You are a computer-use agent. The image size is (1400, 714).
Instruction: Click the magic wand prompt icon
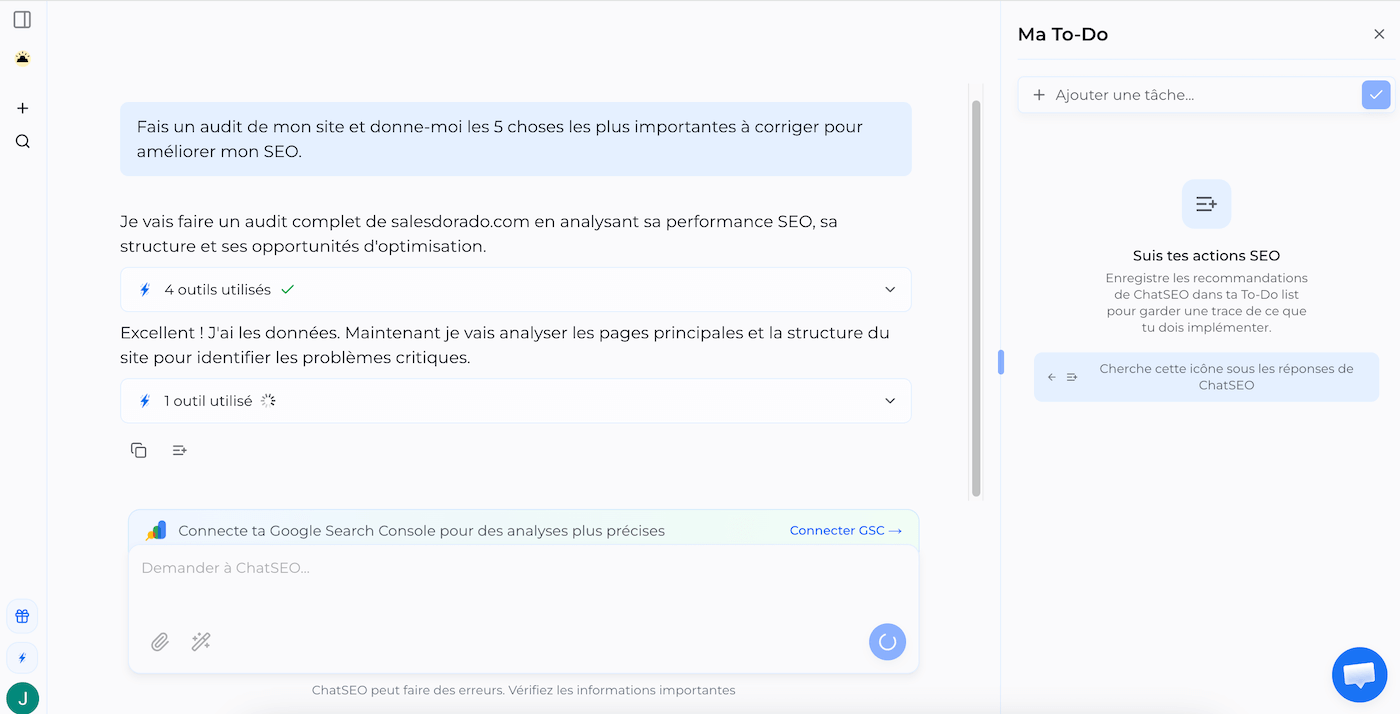201,642
